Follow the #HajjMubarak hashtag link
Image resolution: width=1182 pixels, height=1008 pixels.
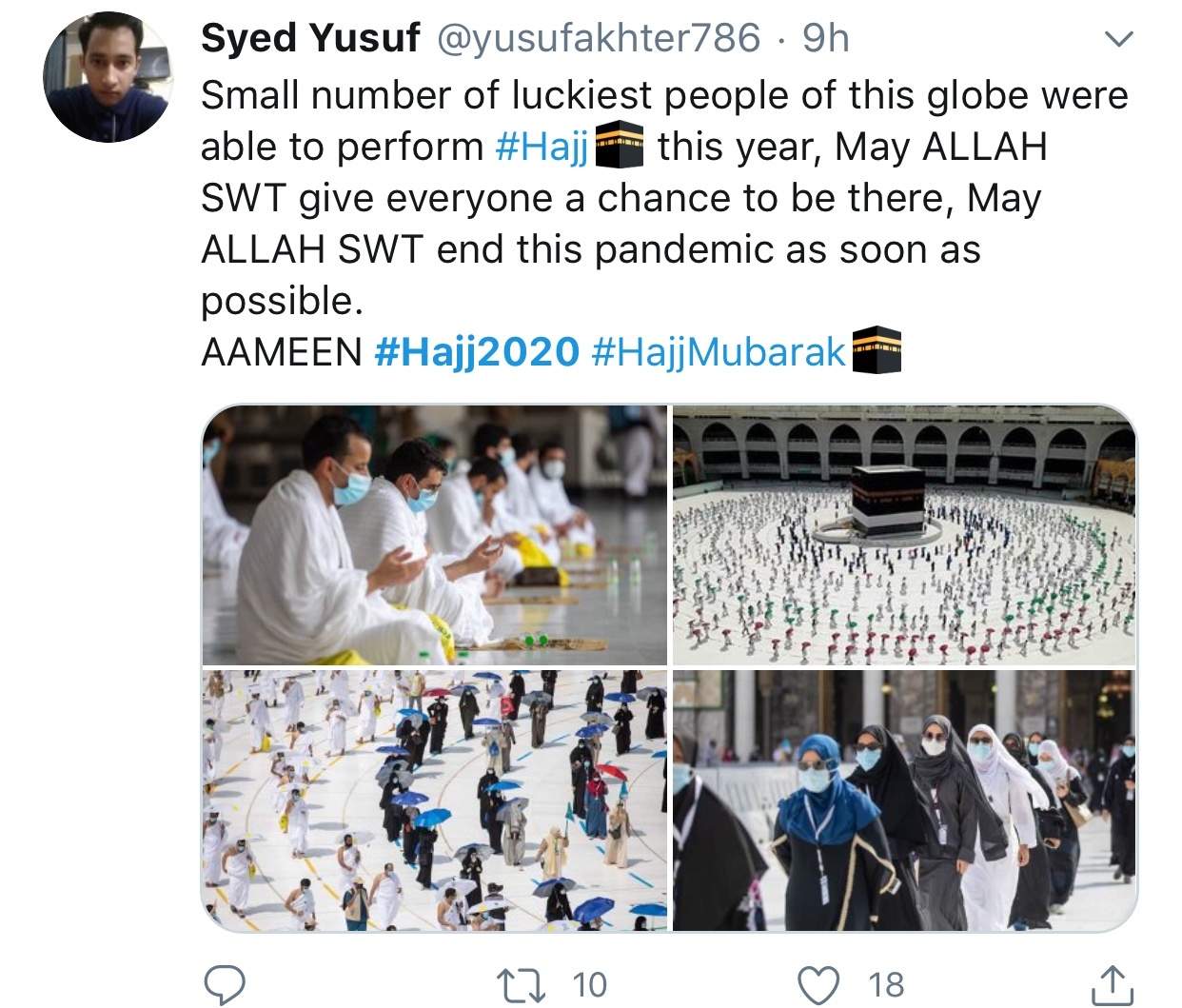click(719, 352)
